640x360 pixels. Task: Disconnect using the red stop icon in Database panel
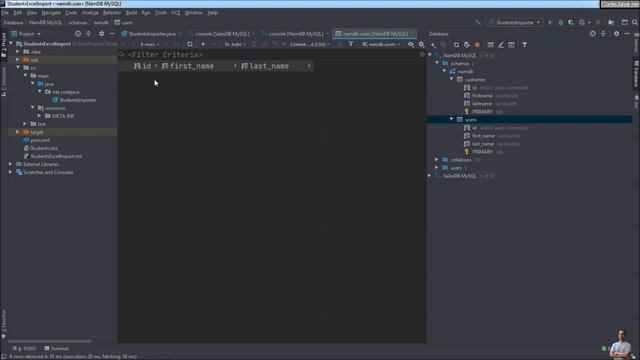pos(477,44)
